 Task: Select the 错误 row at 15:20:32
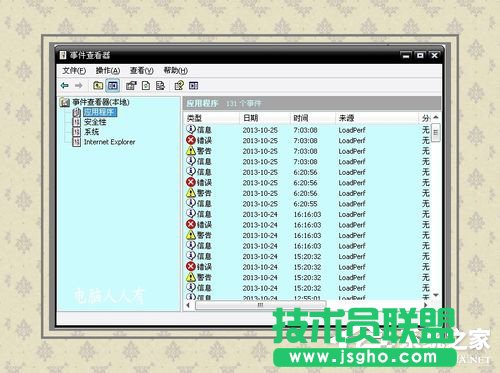[x=308, y=267]
